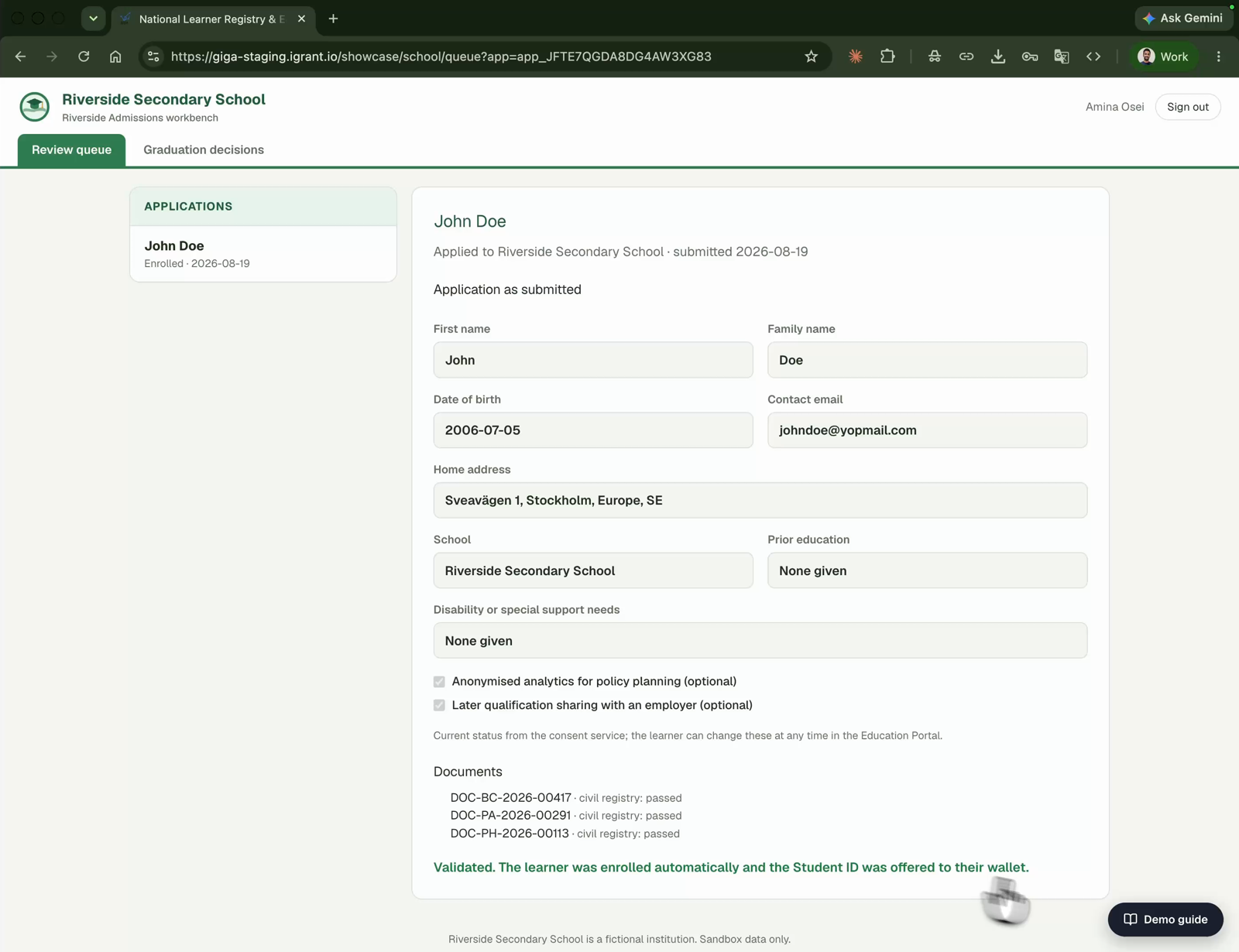Click the link chain extension icon
This screenshot has height=952, width=1239.
(x=966, y=57)
